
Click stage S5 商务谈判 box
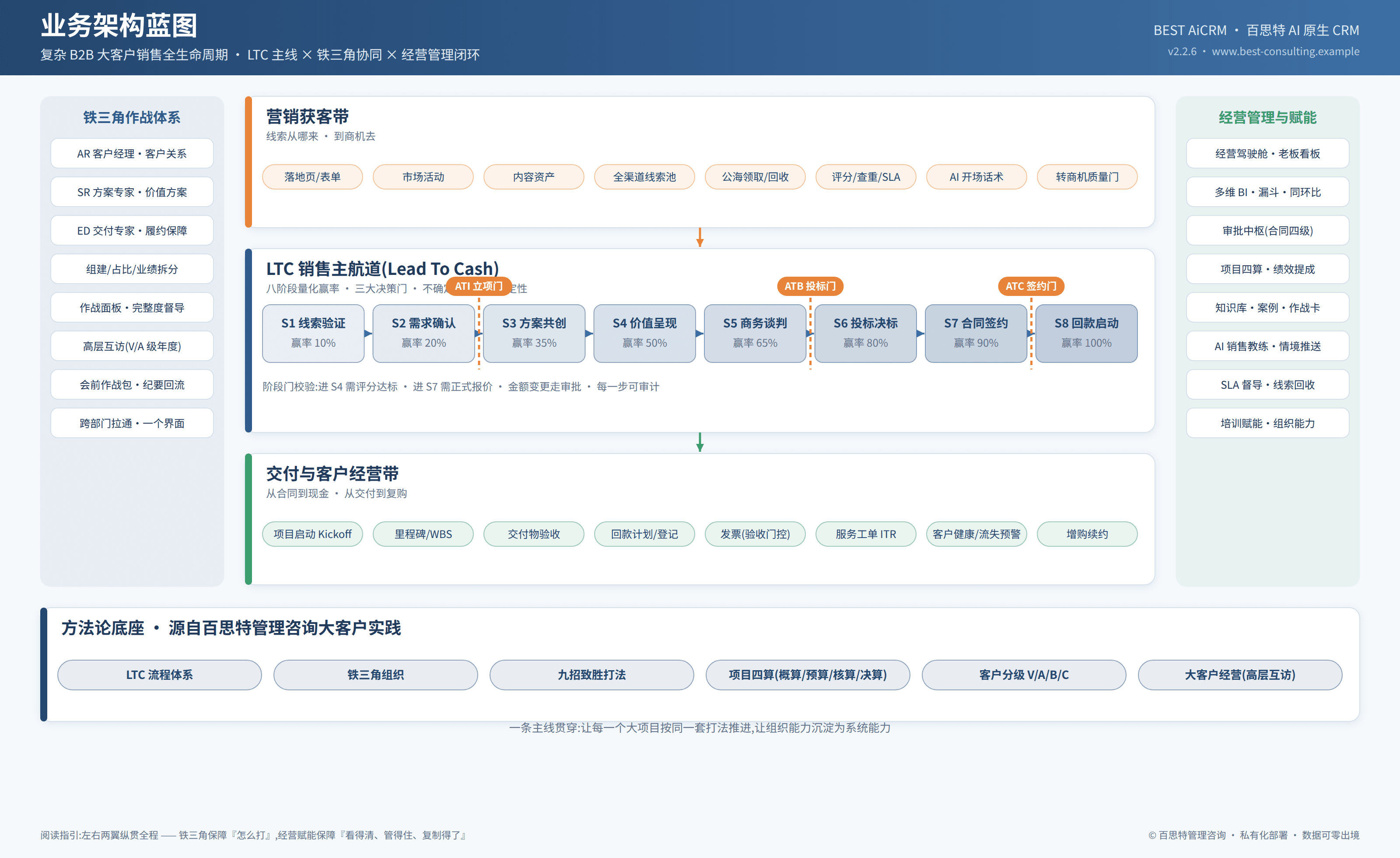(755, 333)
